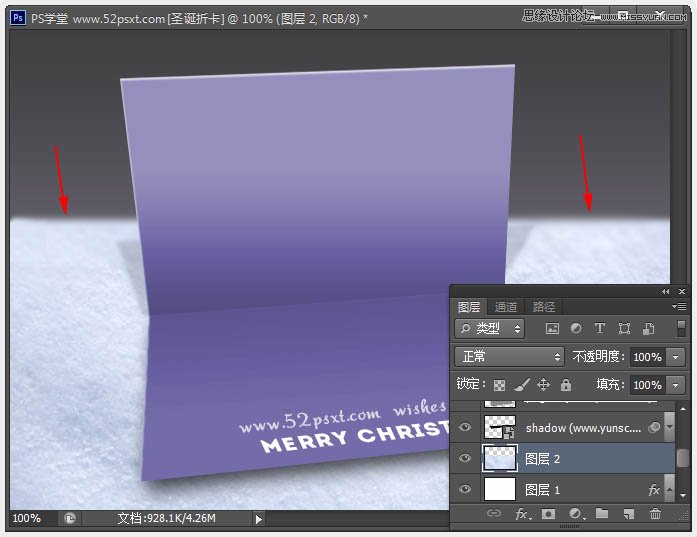Select the shadow smart object thumbnail
Screen dimensions: 697x537
(500, 427)
